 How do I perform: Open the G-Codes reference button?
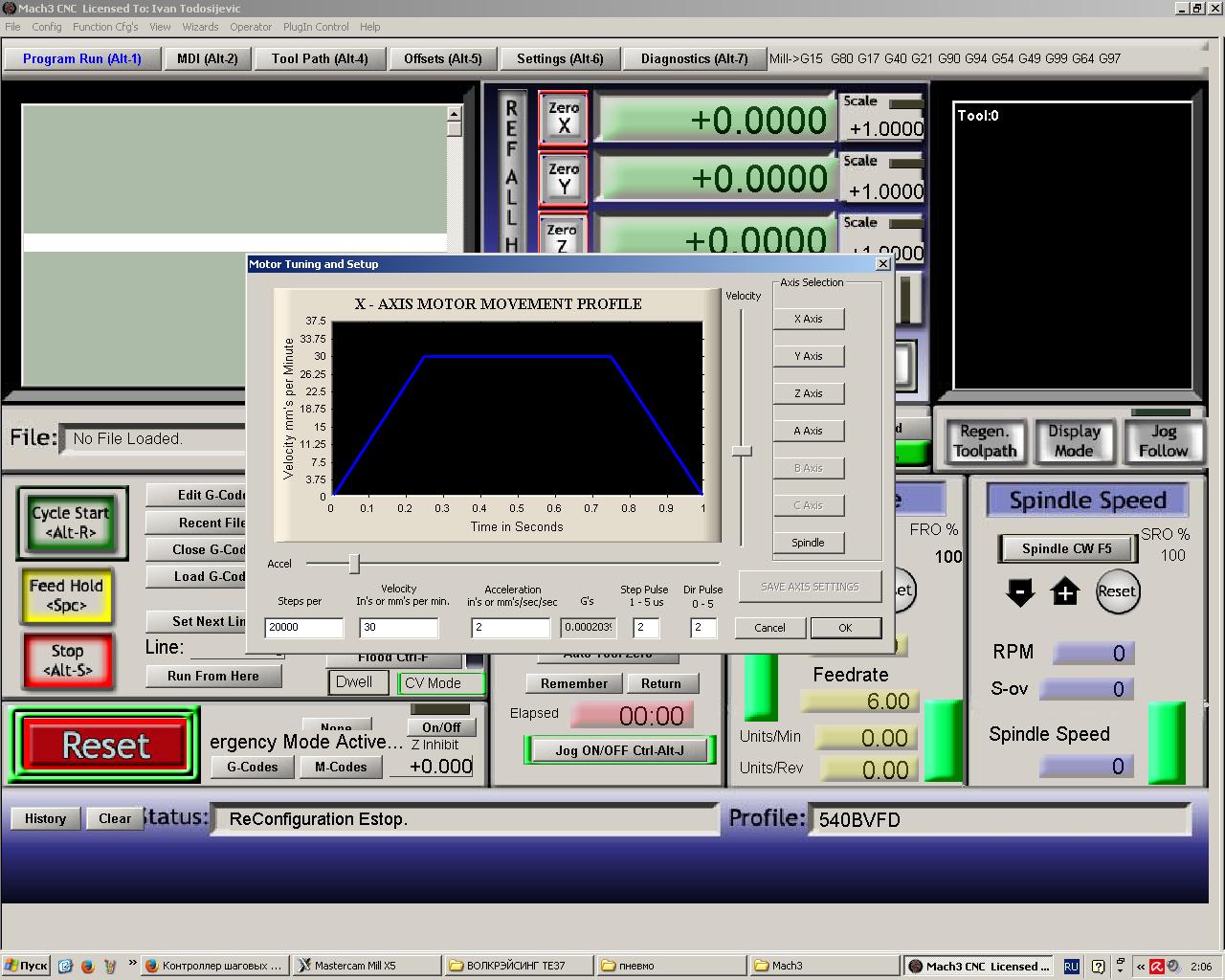[252, 767]
